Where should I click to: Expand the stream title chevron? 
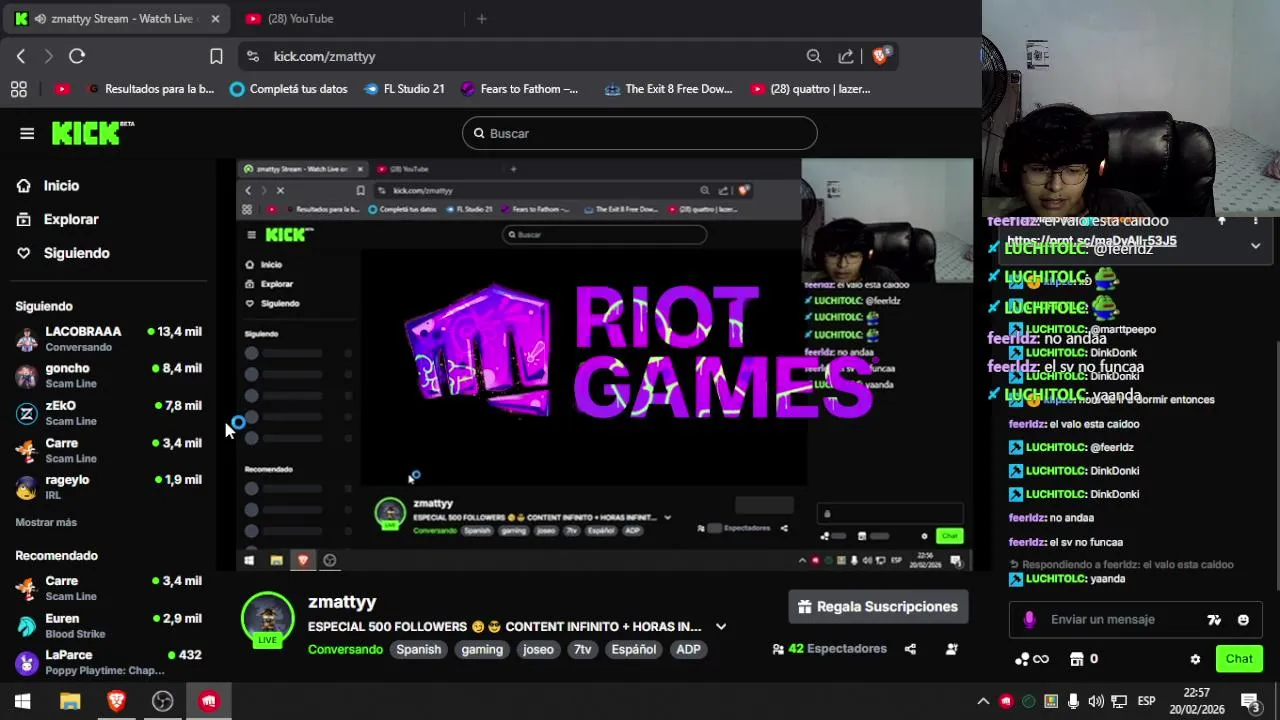tap(721, 627)
